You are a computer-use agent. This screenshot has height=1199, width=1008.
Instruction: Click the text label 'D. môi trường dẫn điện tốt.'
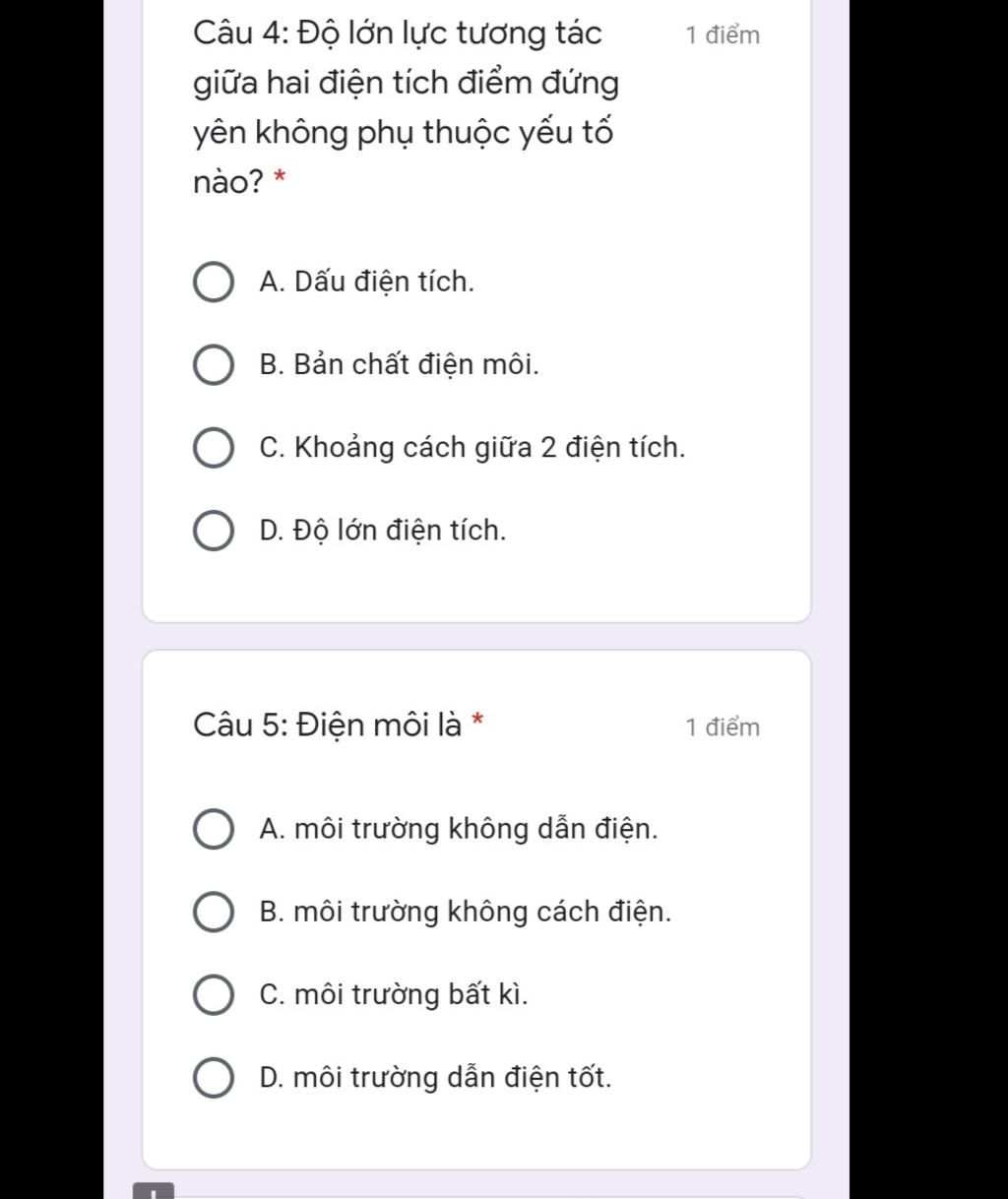[435, 1078]
